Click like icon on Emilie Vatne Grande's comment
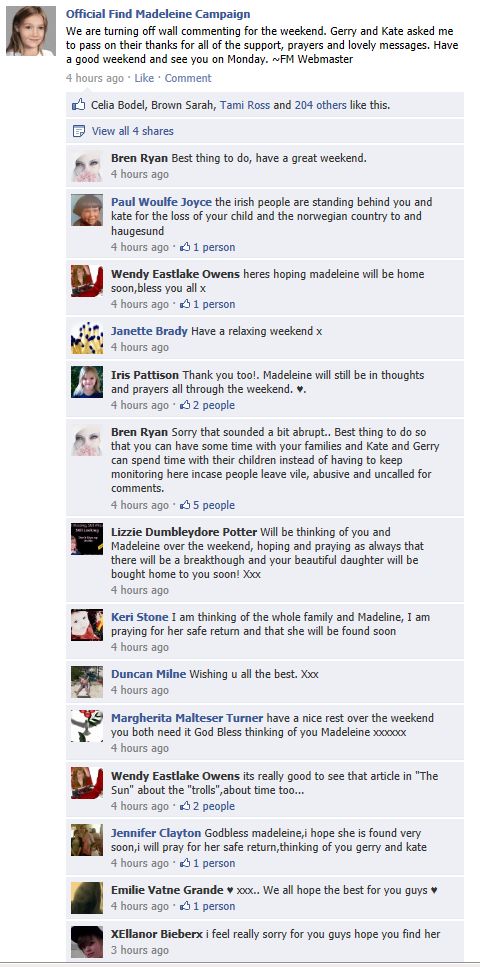 point(184,907)
